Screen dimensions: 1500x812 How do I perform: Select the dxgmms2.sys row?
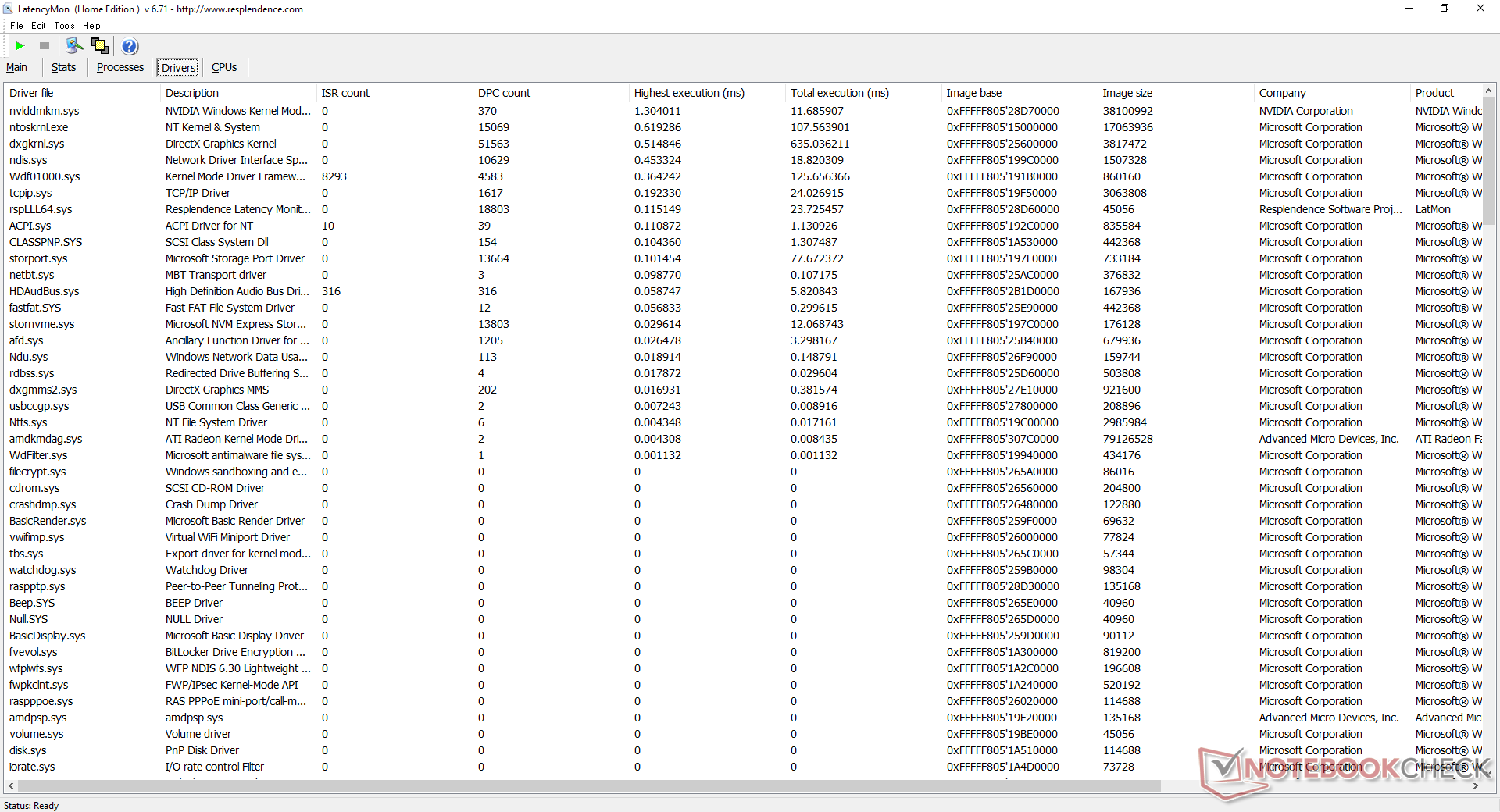pos(744,390)
